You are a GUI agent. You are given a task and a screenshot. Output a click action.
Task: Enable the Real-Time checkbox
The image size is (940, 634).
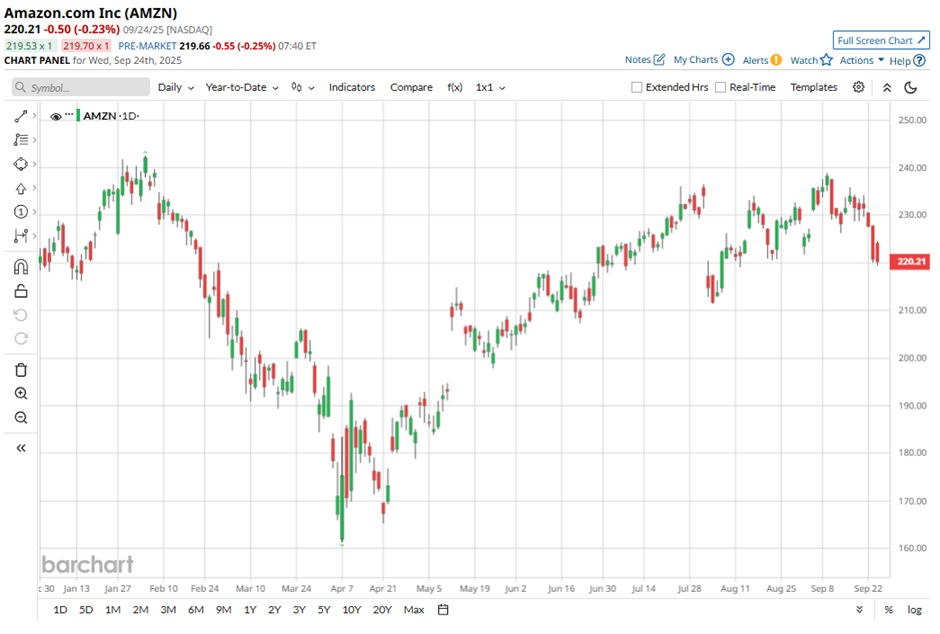[721, 87]
